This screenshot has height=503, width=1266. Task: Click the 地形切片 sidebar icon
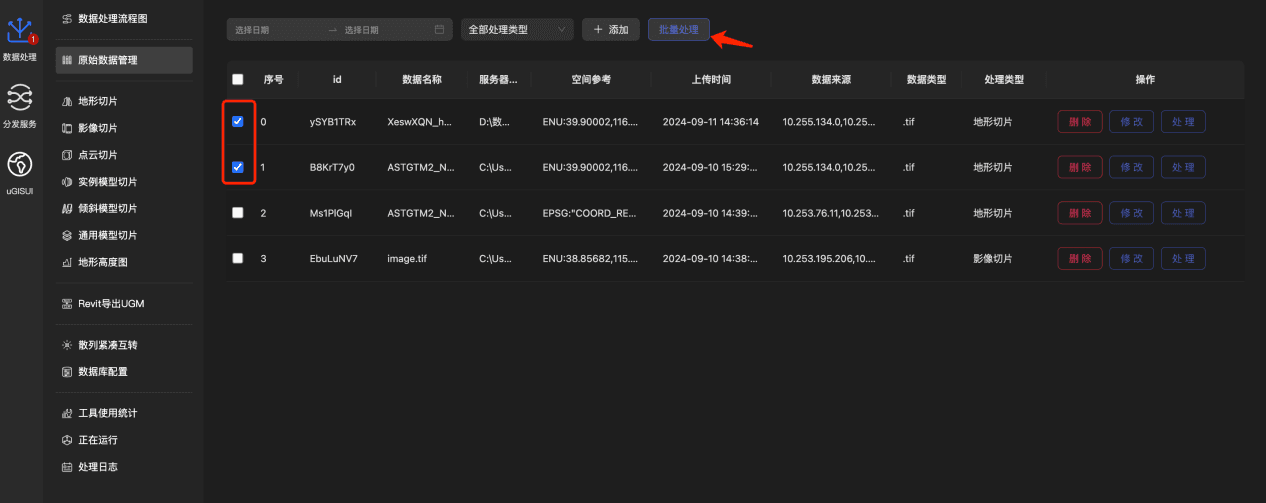coord(67,101)
